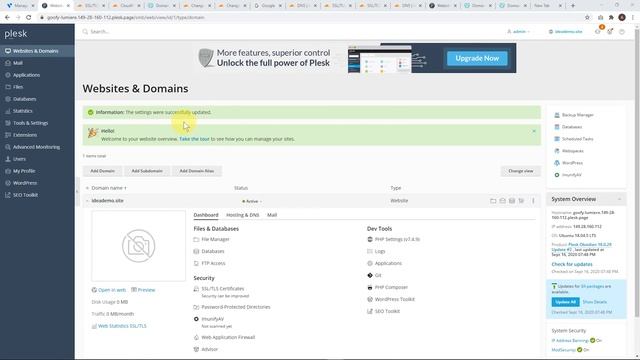The height and width of the screenshot is (360, 640).
Task: Switch to the Hosting & DNS tab
Action: (242, 215)
